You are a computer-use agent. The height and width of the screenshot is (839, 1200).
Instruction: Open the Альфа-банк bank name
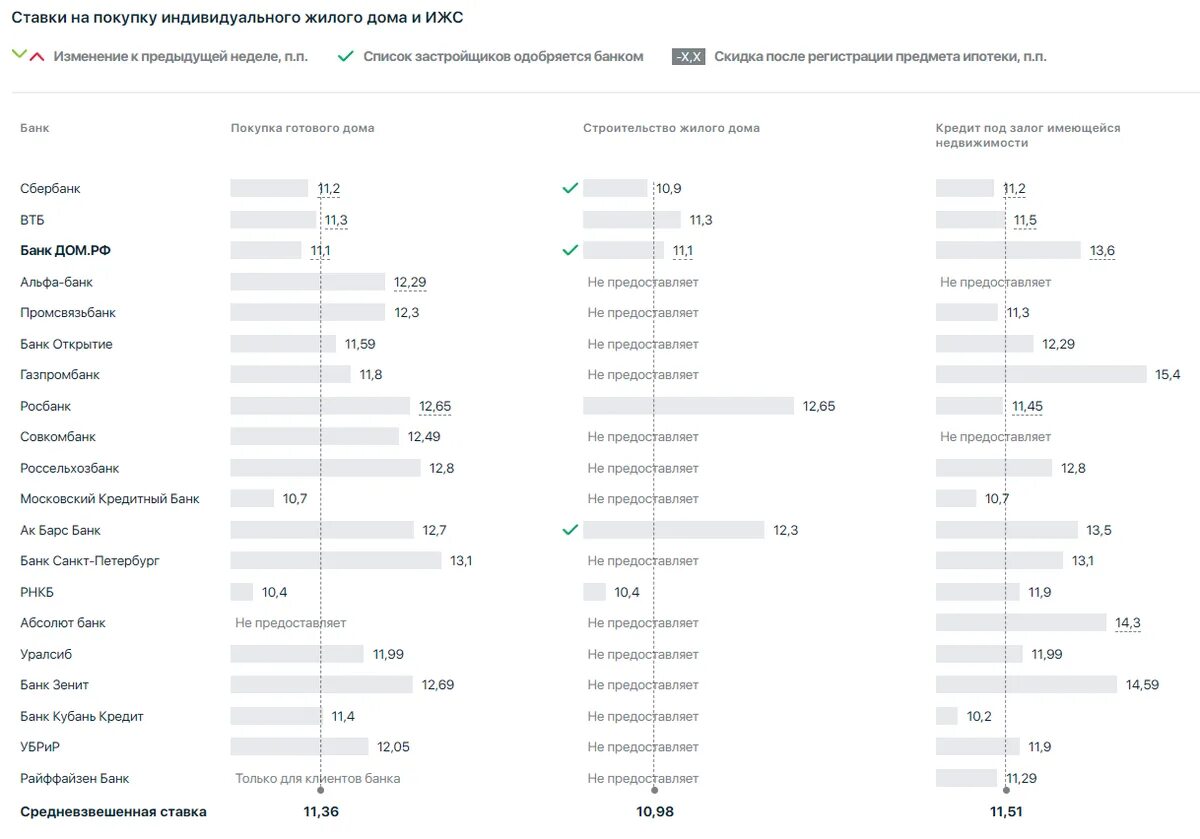(x=56, y=282)
